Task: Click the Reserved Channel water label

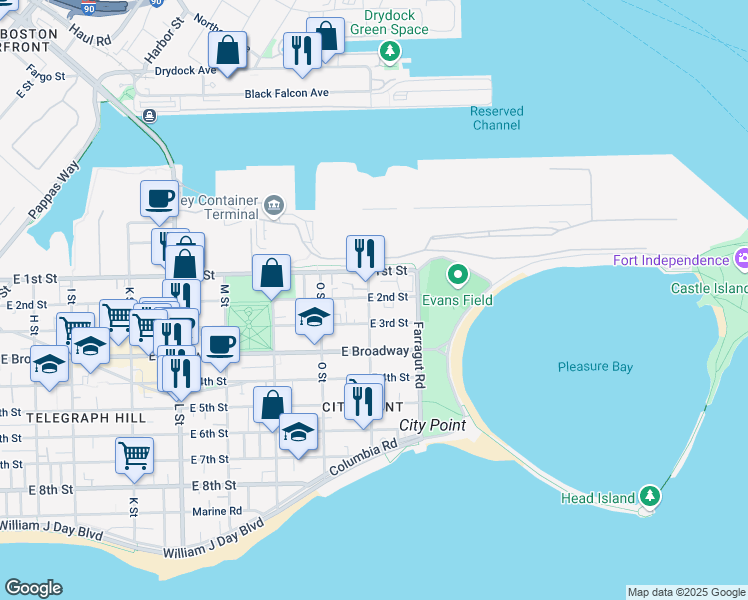Action: [x=496, y=118]
